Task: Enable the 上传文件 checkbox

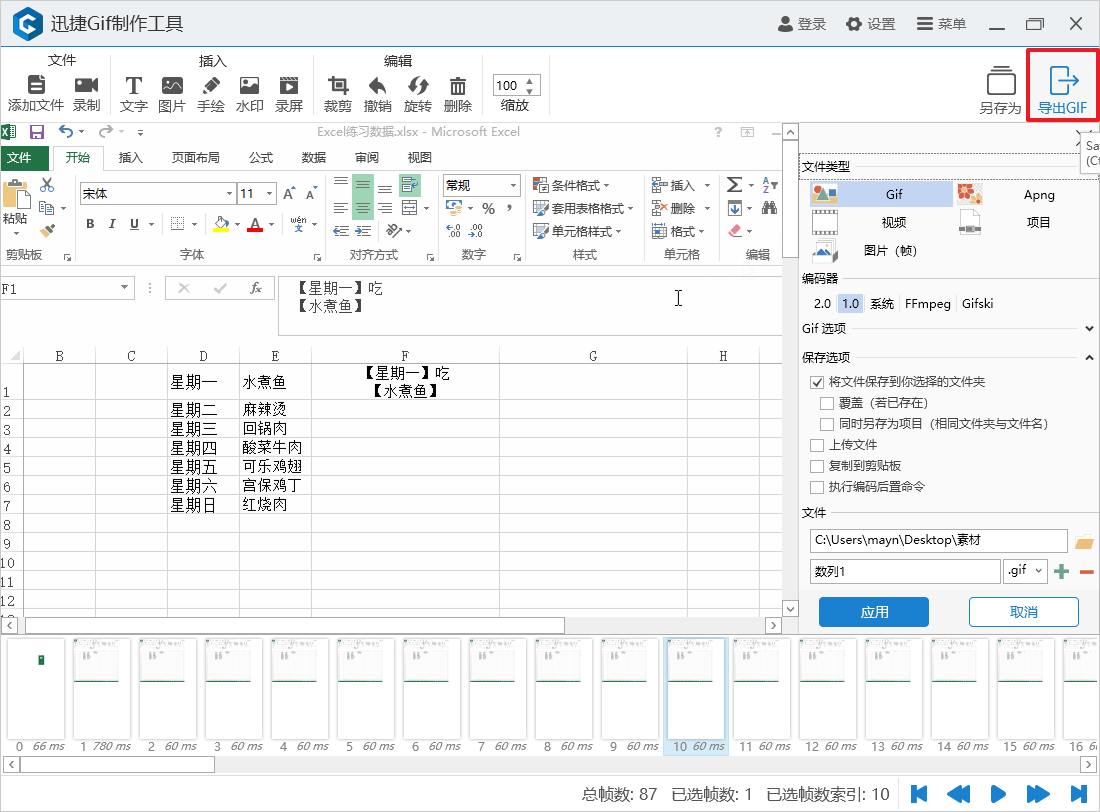Action: tap(816, 444)
